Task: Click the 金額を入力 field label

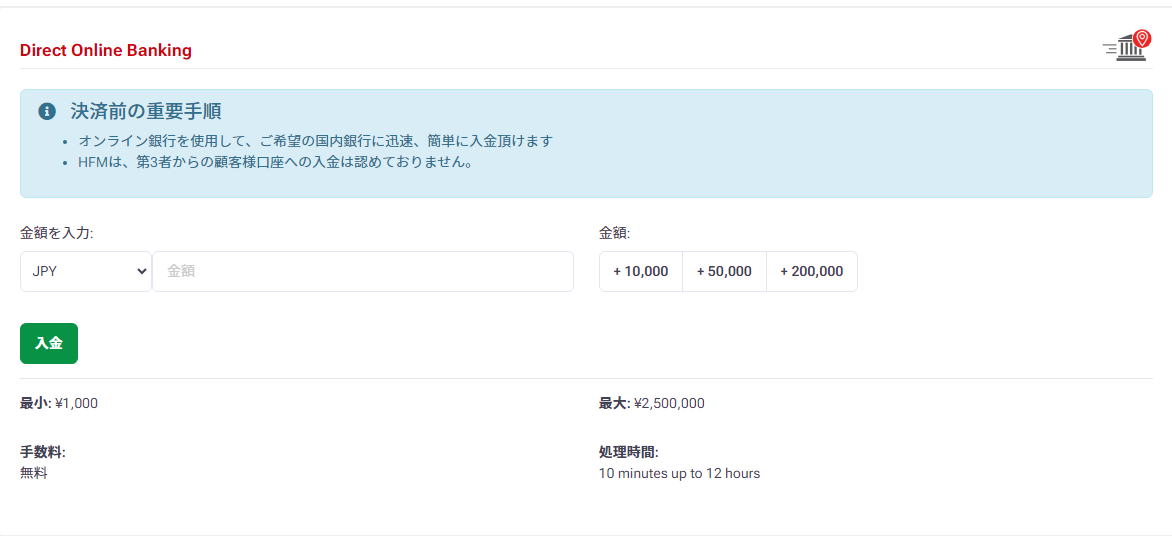Action: click(57, 233)
